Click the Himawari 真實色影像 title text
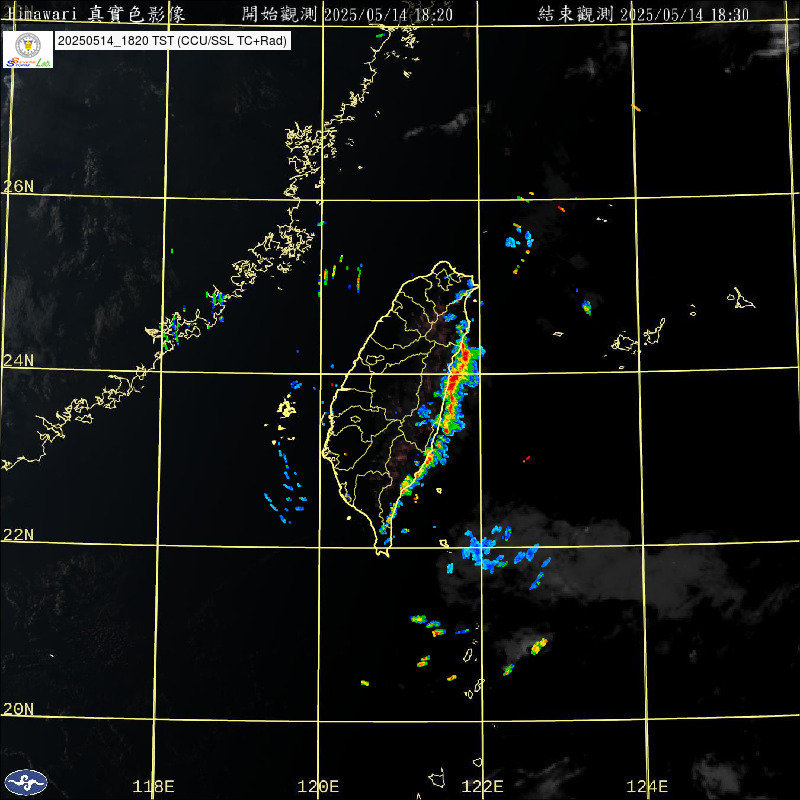The width and height of the screenshot is (800, 800). [x=96, y=14]
